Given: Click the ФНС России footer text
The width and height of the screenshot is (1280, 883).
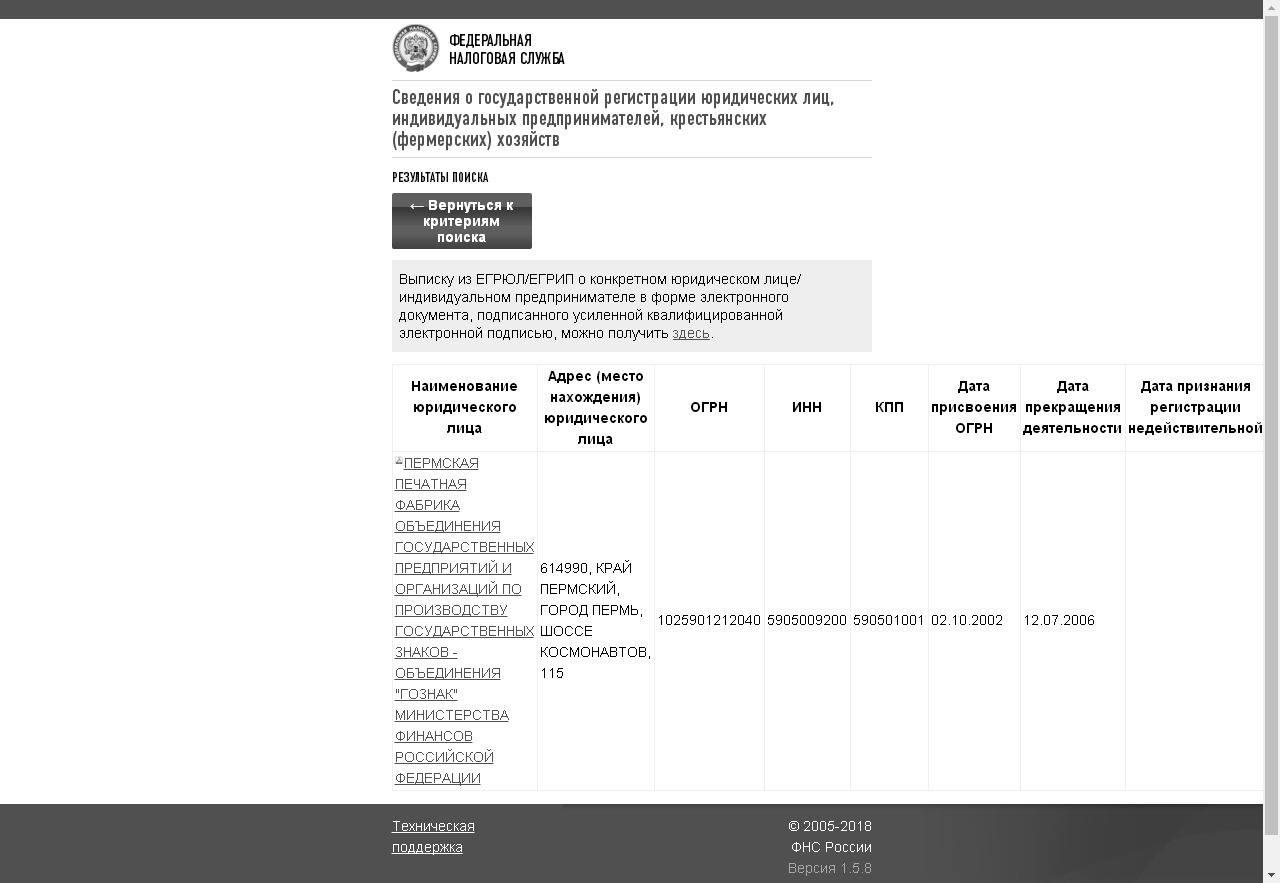Looking at the screenshot, I should 831,847.
